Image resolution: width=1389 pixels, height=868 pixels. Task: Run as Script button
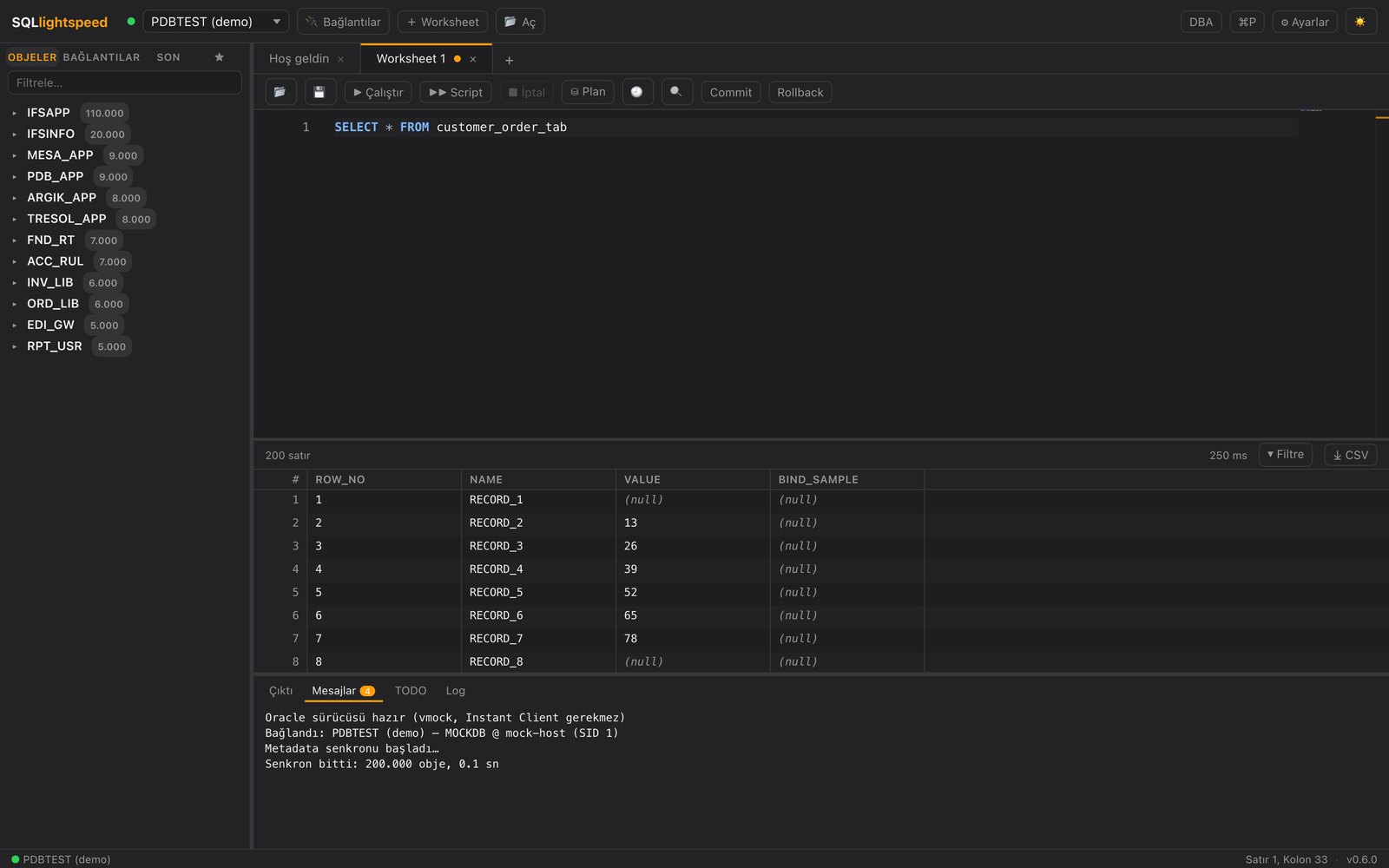456,92
